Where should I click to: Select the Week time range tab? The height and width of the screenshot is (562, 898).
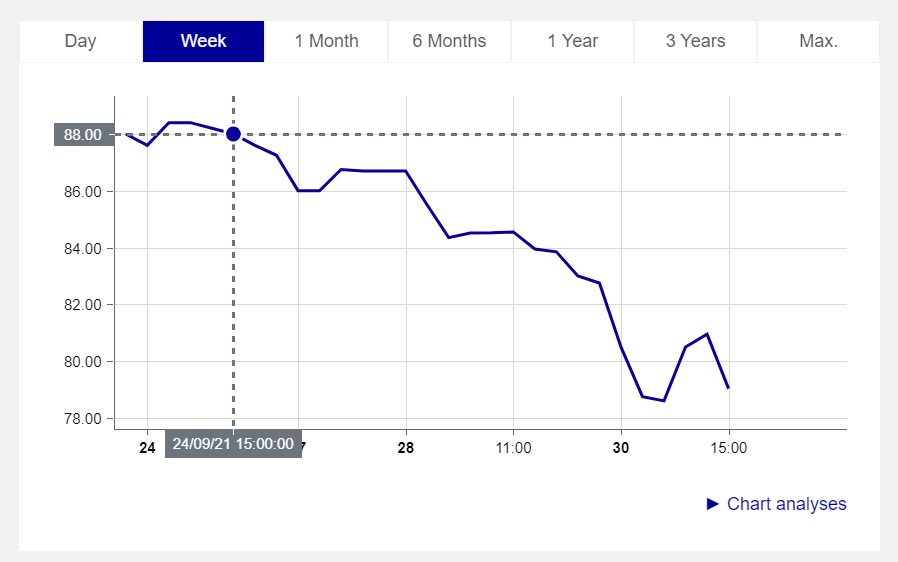(203, 41)
